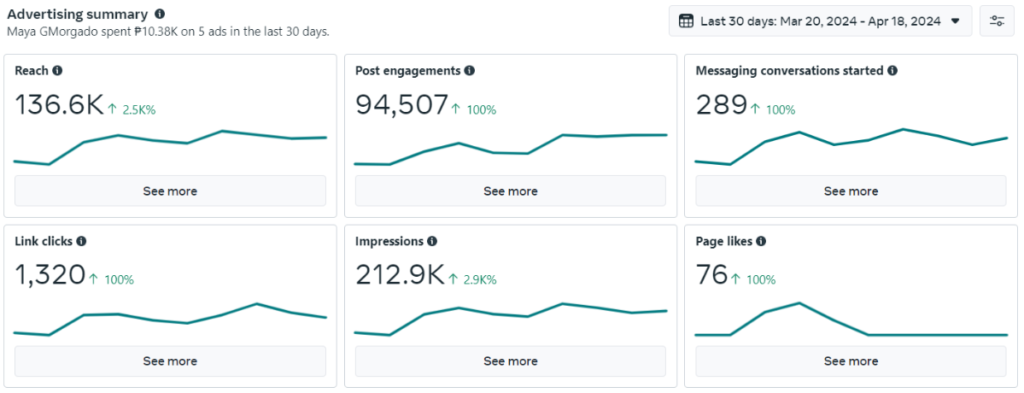See more under Impressions card

(x=510, y=361)
